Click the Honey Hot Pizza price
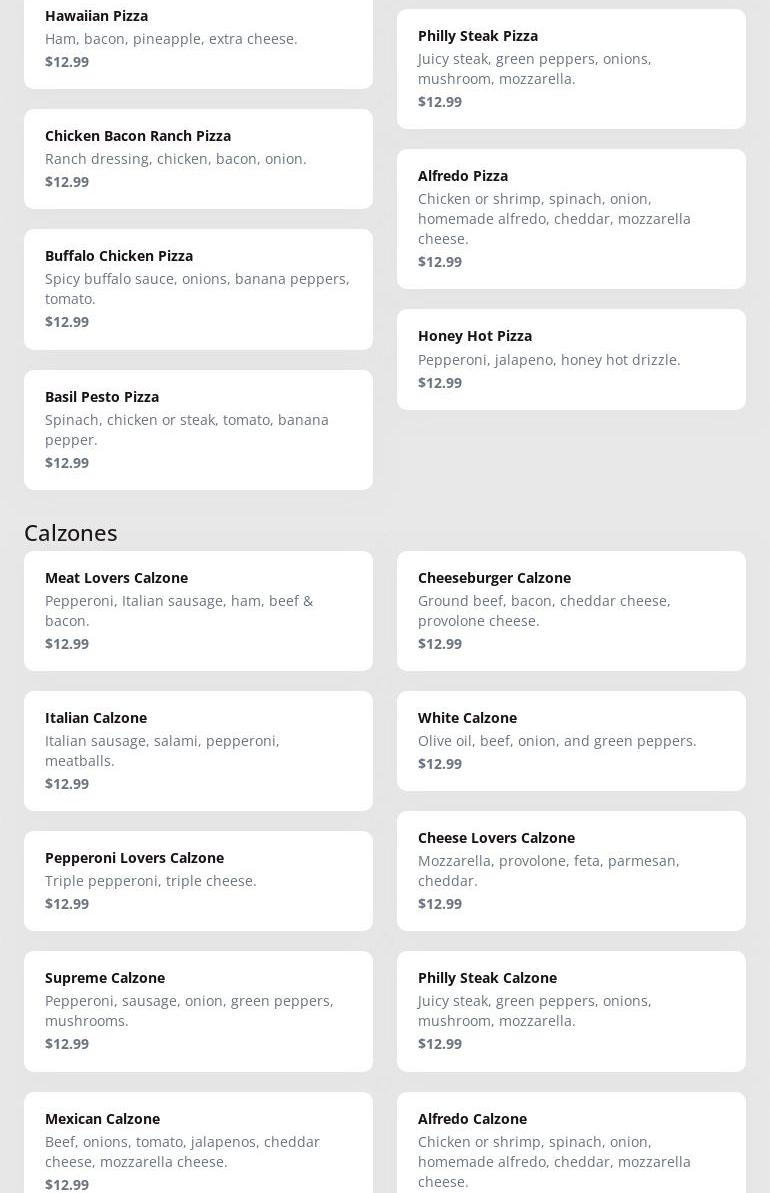This screenshot has width=770, height=1193. pos(440,382)
